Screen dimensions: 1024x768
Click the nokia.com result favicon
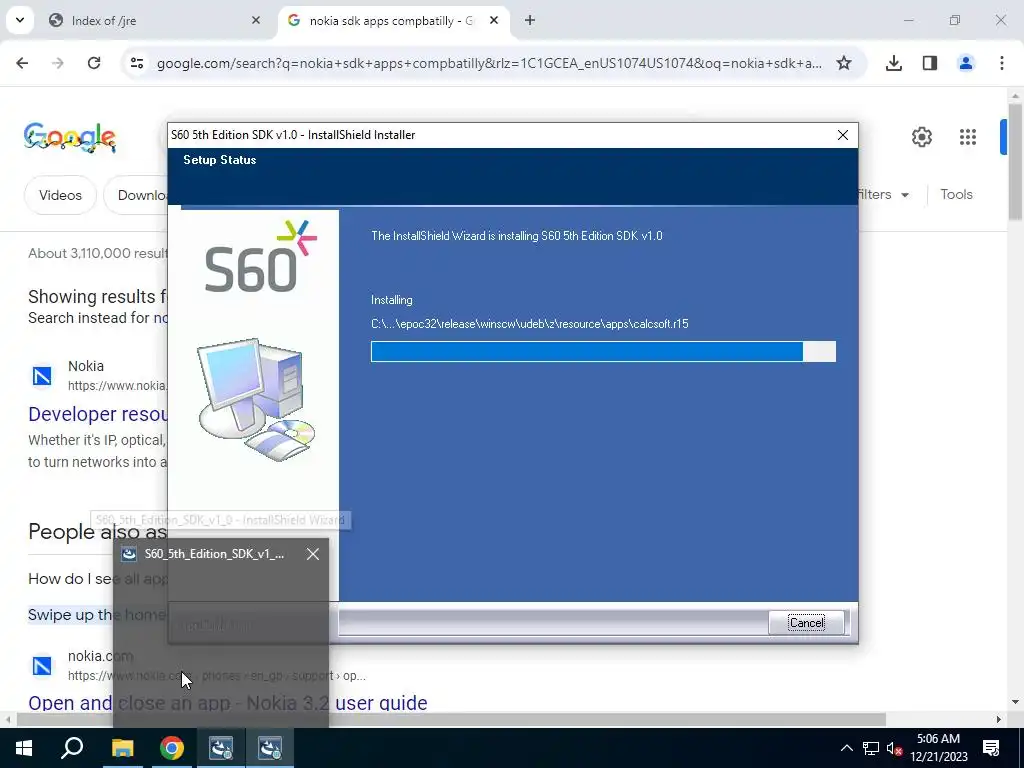coord(42,666)
